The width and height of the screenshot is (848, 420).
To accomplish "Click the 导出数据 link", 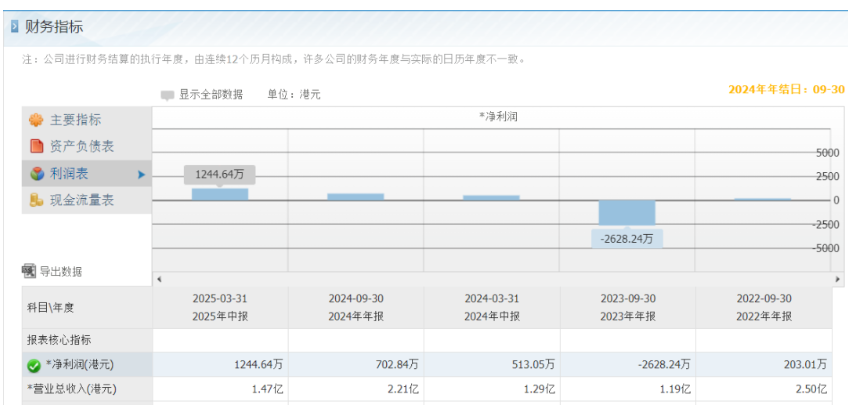I will (x=60, y=271).
